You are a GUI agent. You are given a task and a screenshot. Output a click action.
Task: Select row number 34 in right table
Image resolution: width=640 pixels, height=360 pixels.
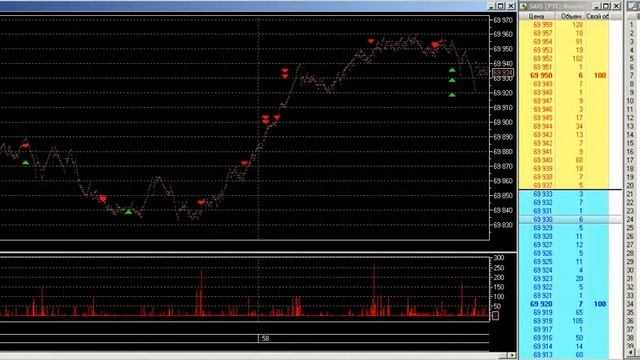[x=631, y=304]
